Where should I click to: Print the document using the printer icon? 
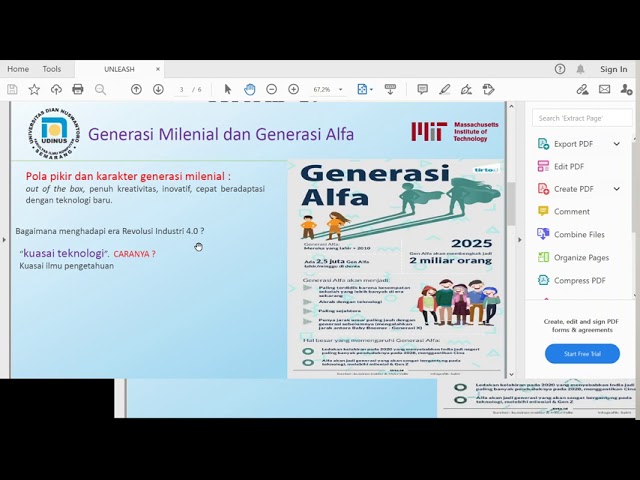pyautogui.click(x=78, y=89)
